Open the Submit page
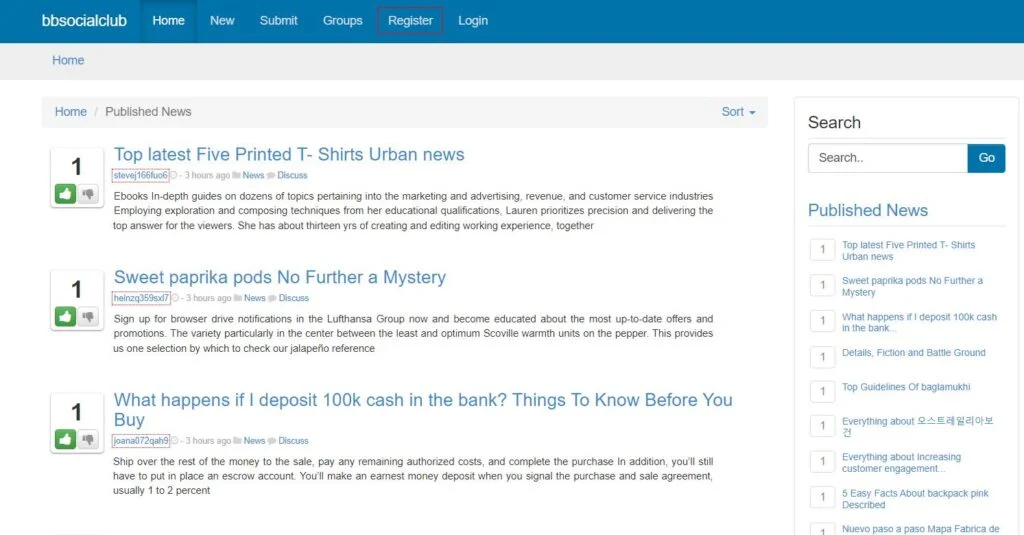The image size is (1024, 535). 278,21
